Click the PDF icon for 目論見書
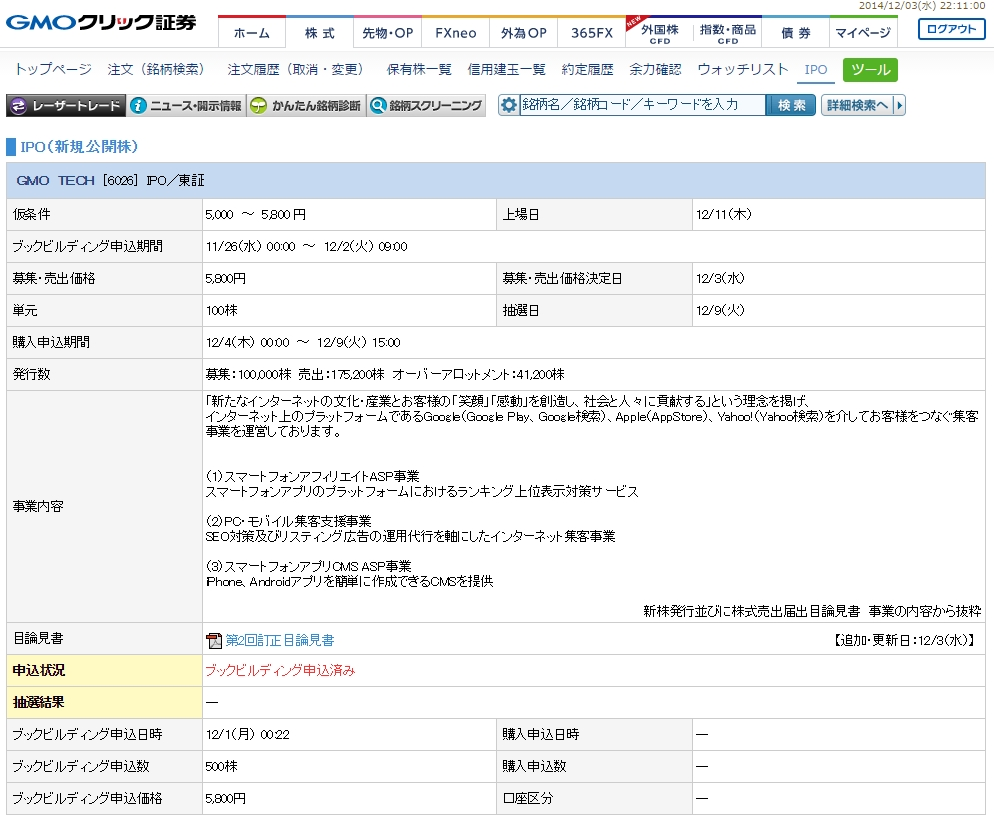Viewport: 994px width, 825px height. point(213,640)
